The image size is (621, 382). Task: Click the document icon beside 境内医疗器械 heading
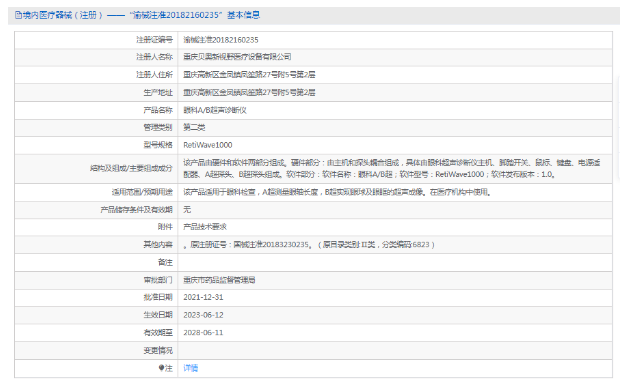(18, 15)
